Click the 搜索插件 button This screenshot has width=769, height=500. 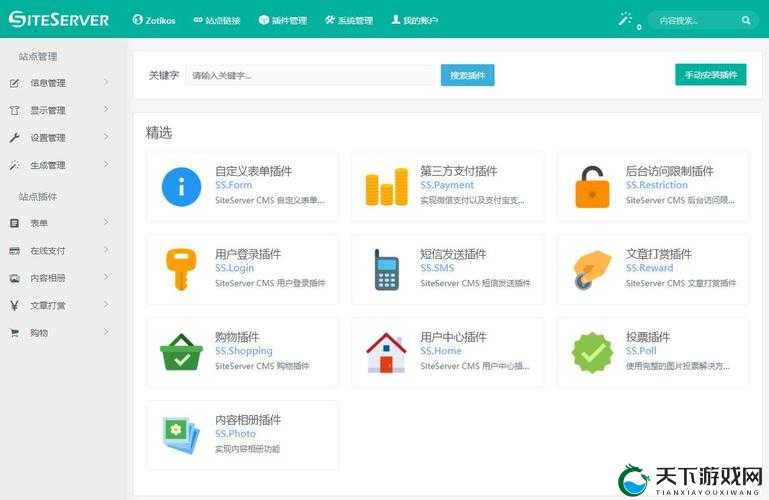coord(467,75)
